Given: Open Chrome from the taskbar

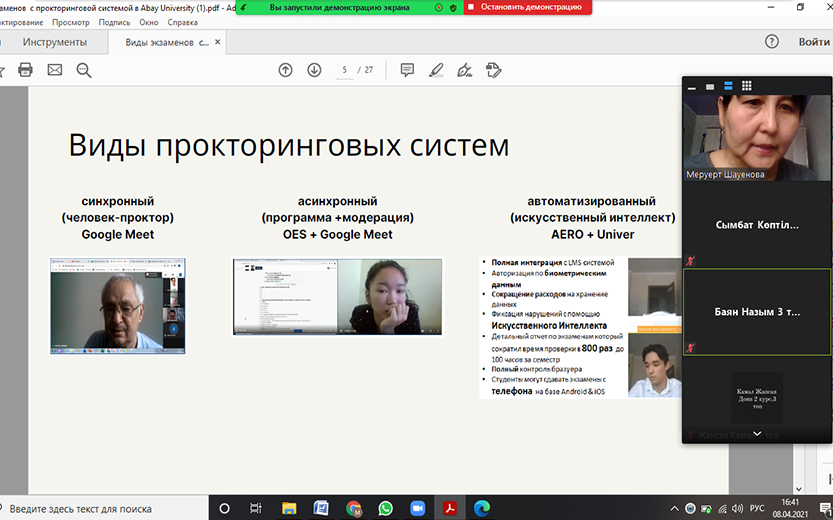Looking at the screenshot, I should pos(353,508).
